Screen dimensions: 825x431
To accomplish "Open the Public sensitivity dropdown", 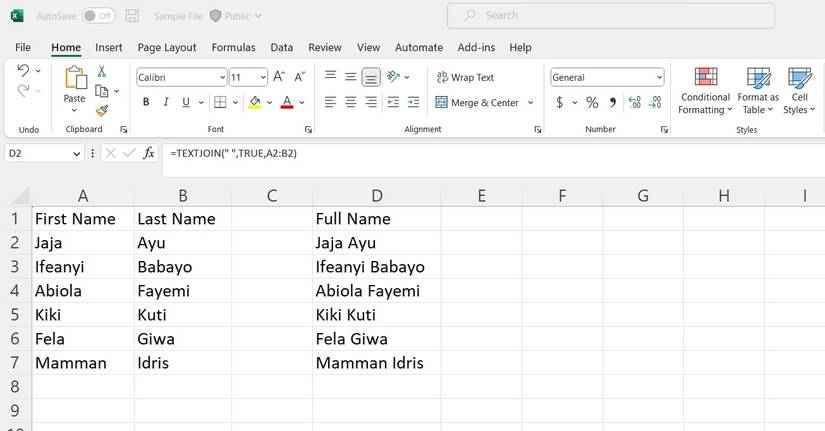I will pyautogui.click(x=235, y=16).
